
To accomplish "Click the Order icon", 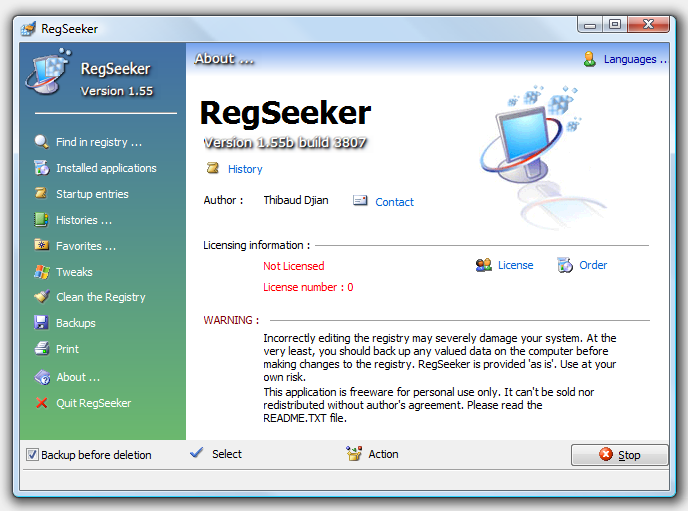I will [565, 265].
